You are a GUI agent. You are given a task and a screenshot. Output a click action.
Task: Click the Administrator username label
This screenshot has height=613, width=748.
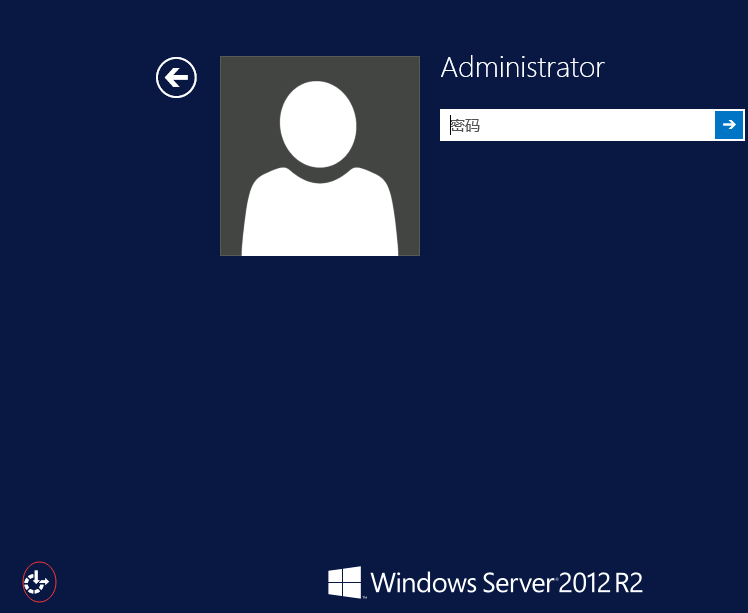coord(522,68)
